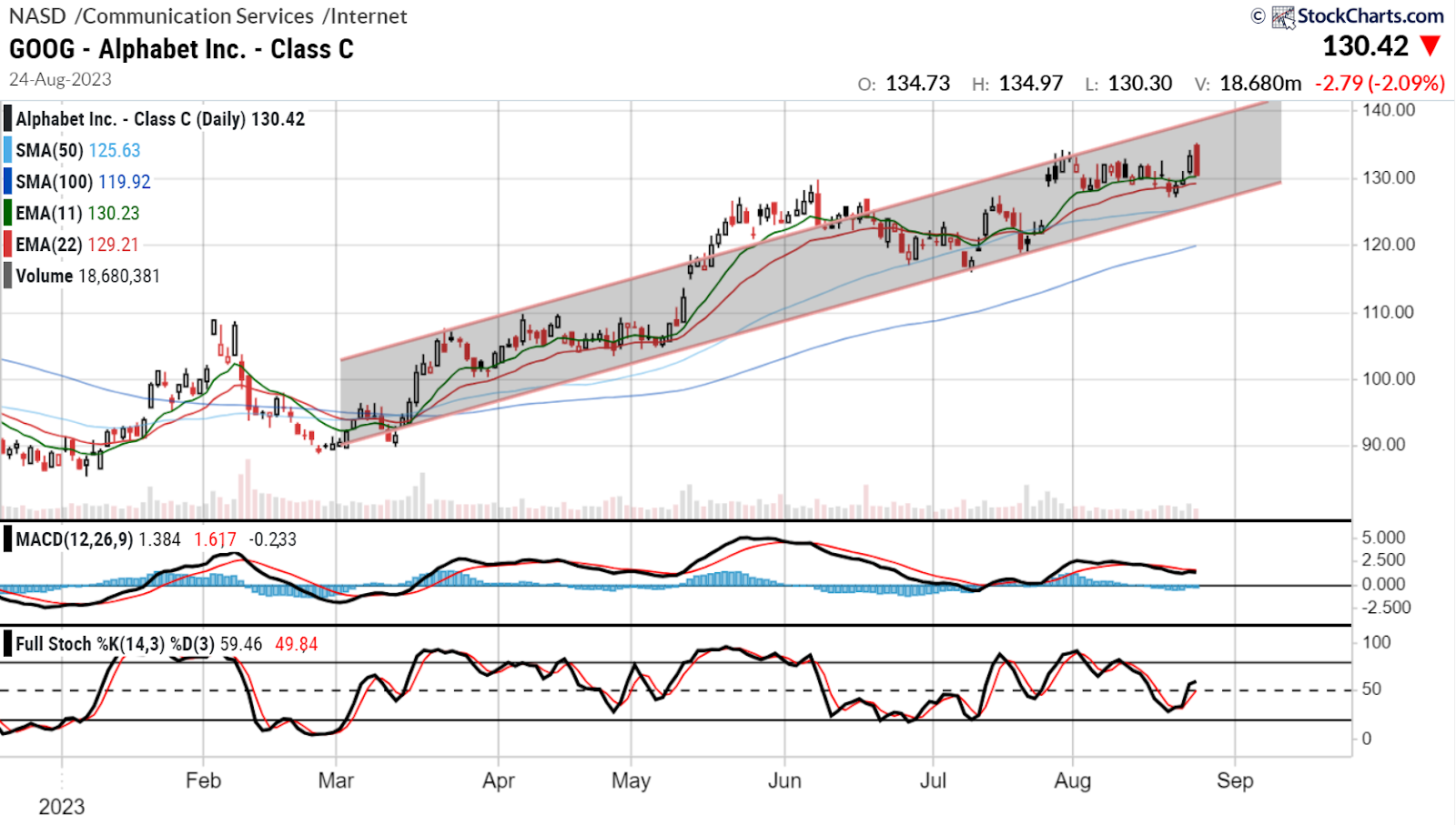1456x825 pixels.
Task: Click the red EMA(22) legend swatch
Action: pos(7,245)
